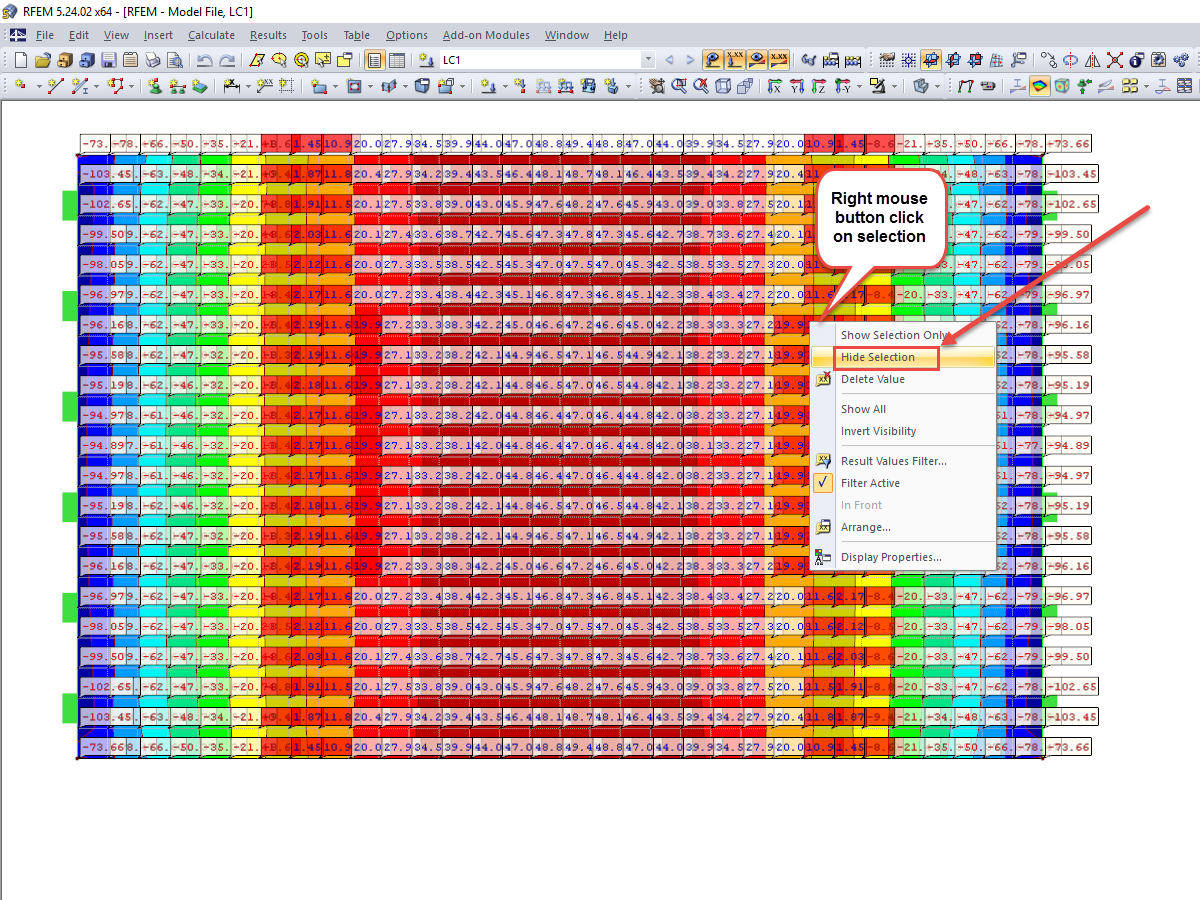
Task: Click the isometric wireframe cube view icon
Action: 723,86
